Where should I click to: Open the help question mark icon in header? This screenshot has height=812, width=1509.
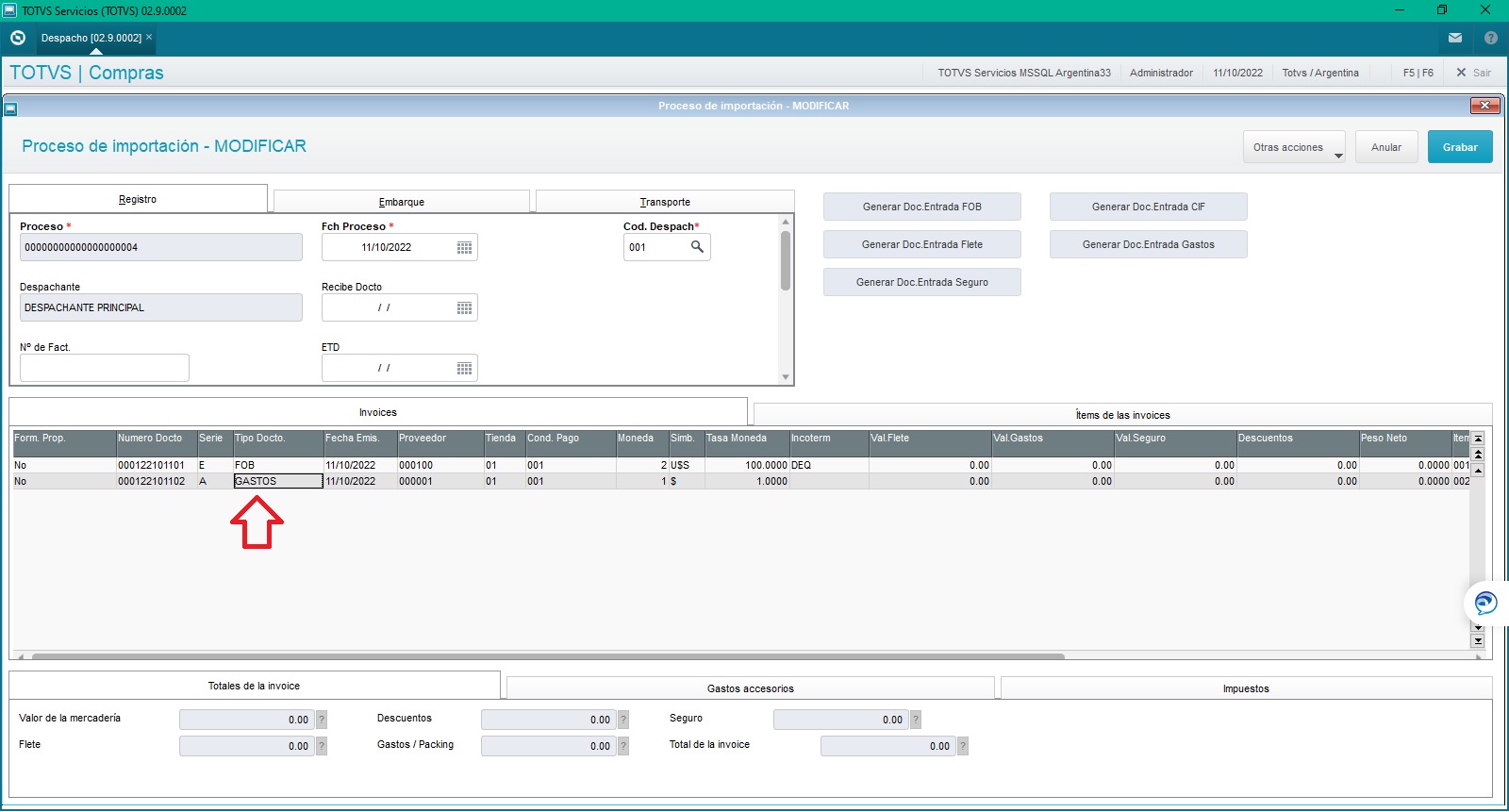click(x=1491, y=38)
